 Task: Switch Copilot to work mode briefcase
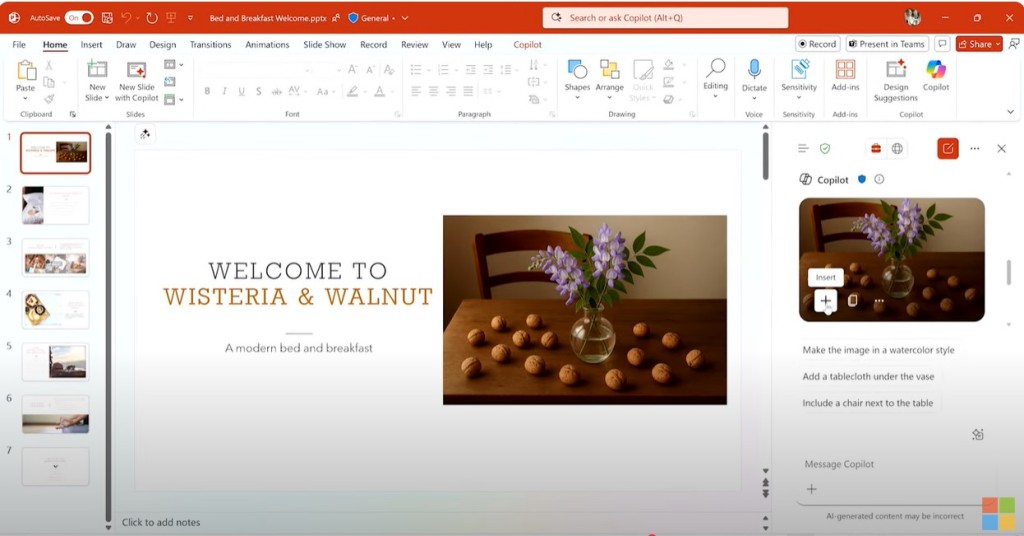tap(876, 149)
